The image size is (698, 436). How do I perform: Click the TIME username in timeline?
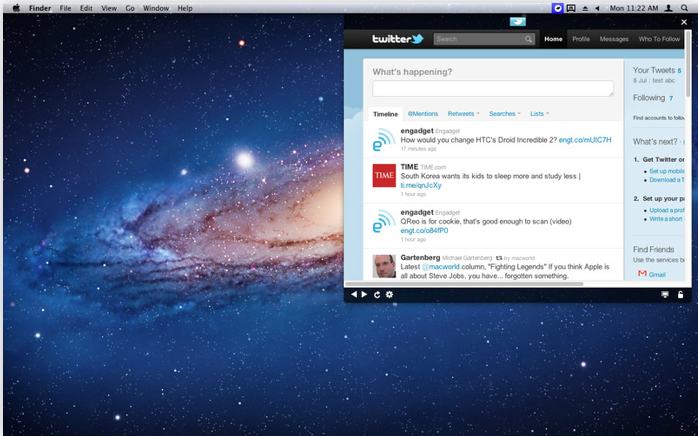coord(409,167)
